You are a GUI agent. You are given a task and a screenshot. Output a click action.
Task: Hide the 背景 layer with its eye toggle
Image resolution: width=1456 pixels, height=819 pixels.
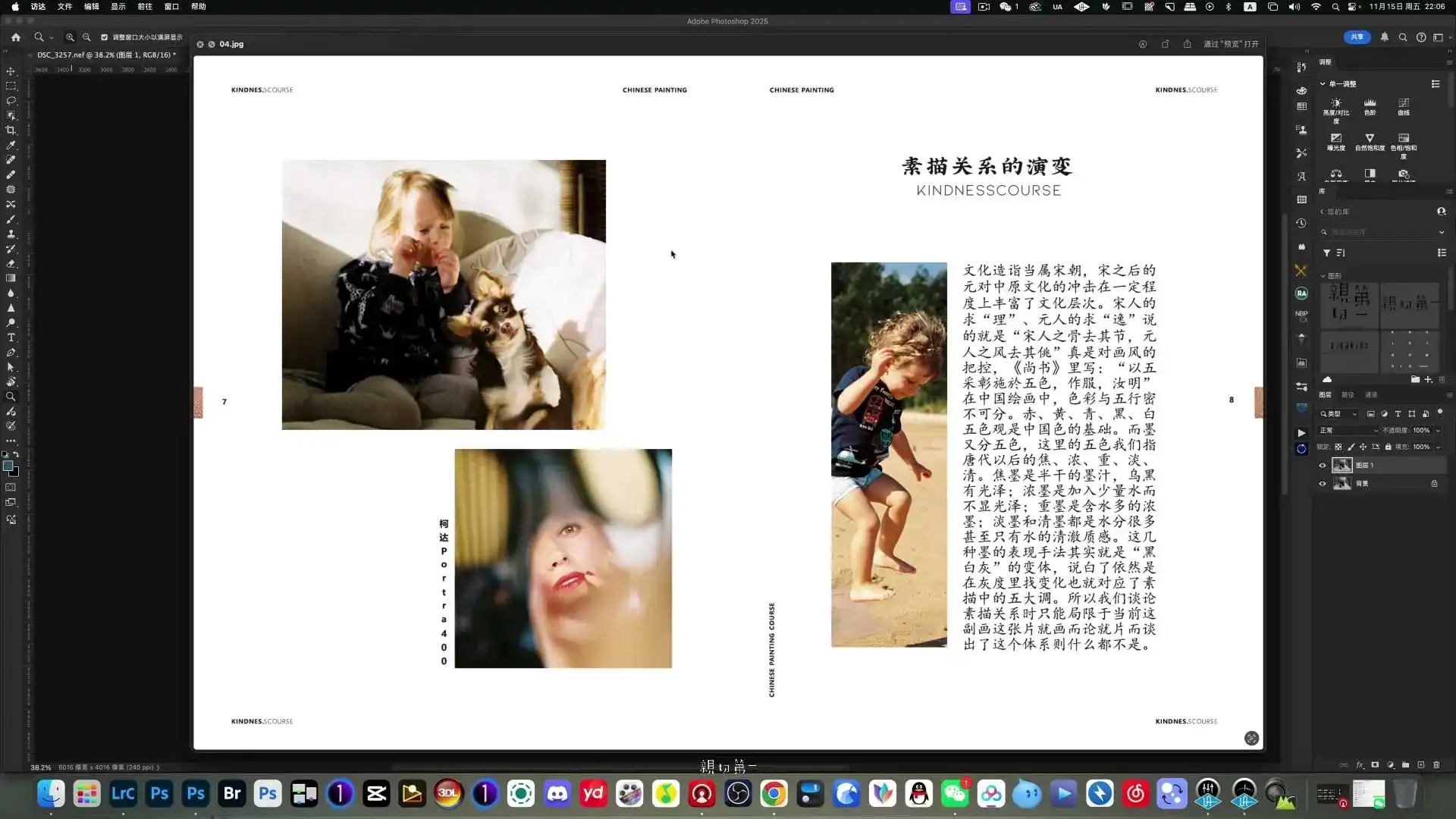coord(1323,484)
